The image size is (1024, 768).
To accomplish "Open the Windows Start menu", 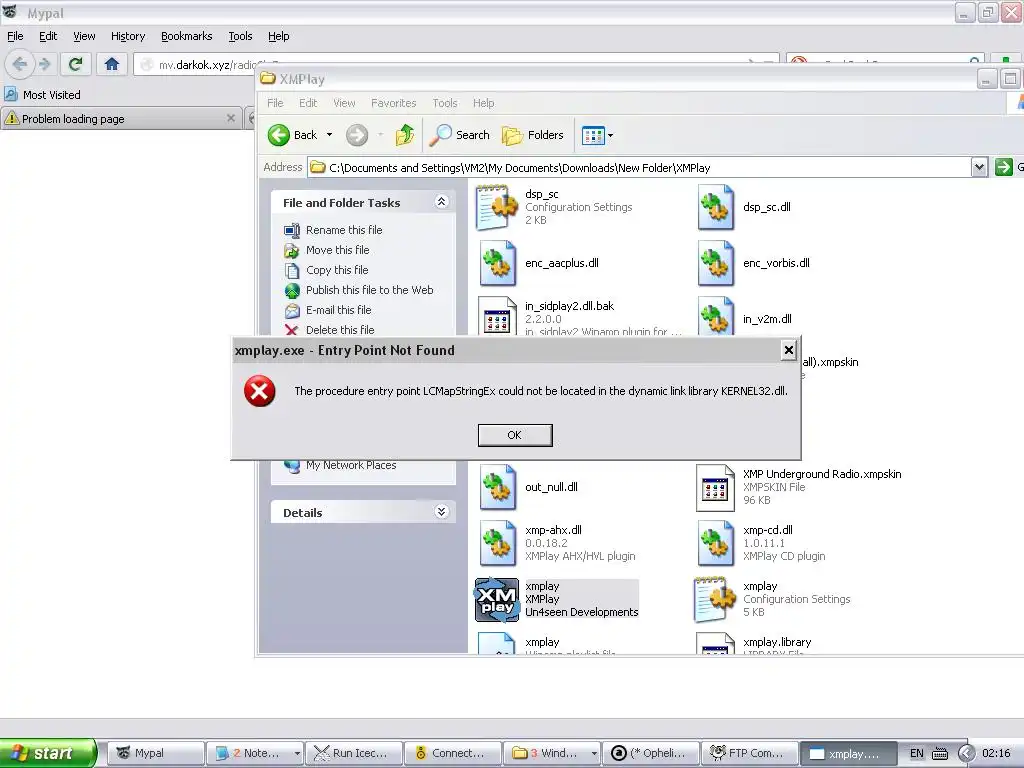I will pos(48,753).
